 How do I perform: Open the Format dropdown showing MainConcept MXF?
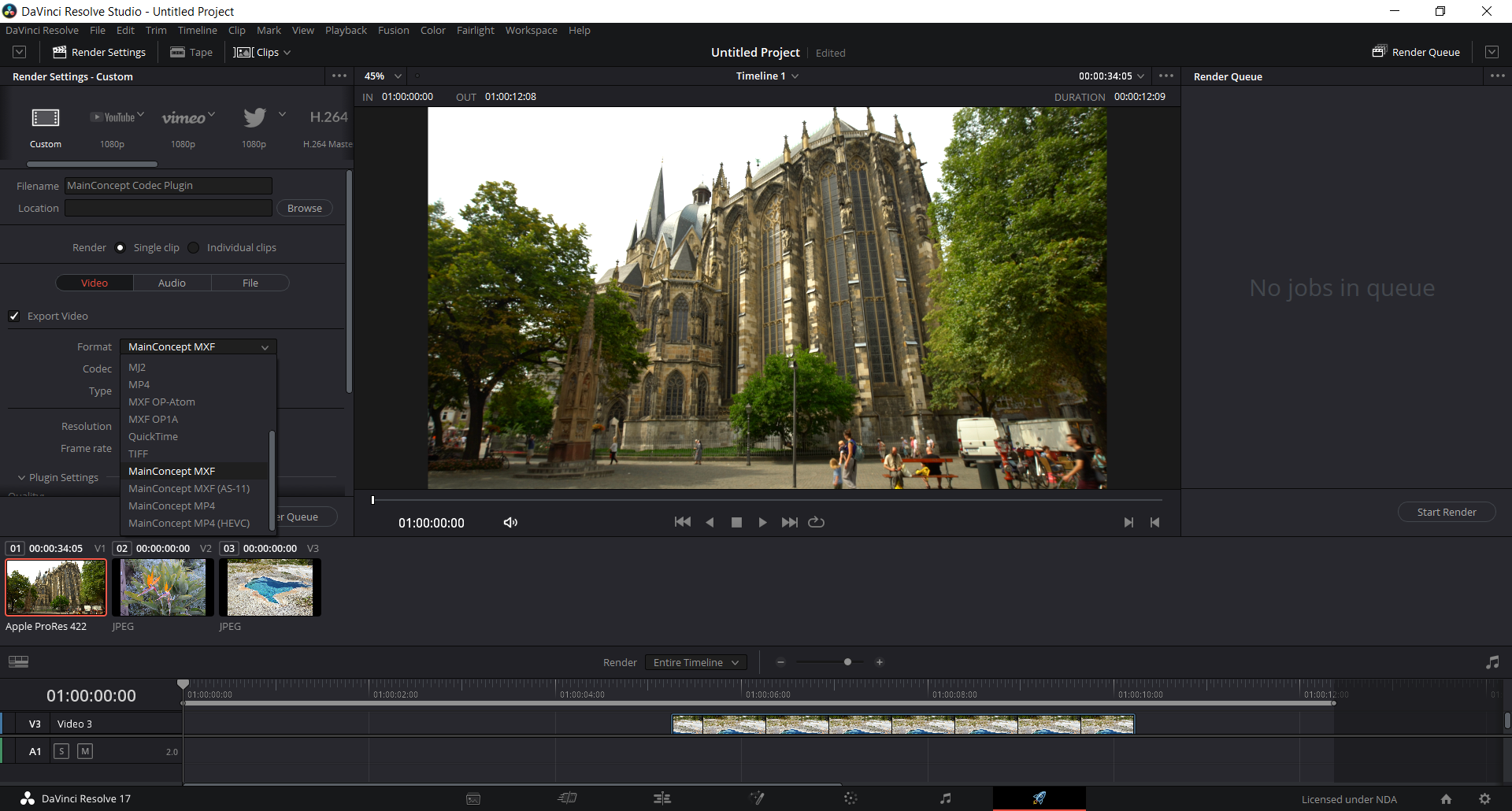point(198,346)
